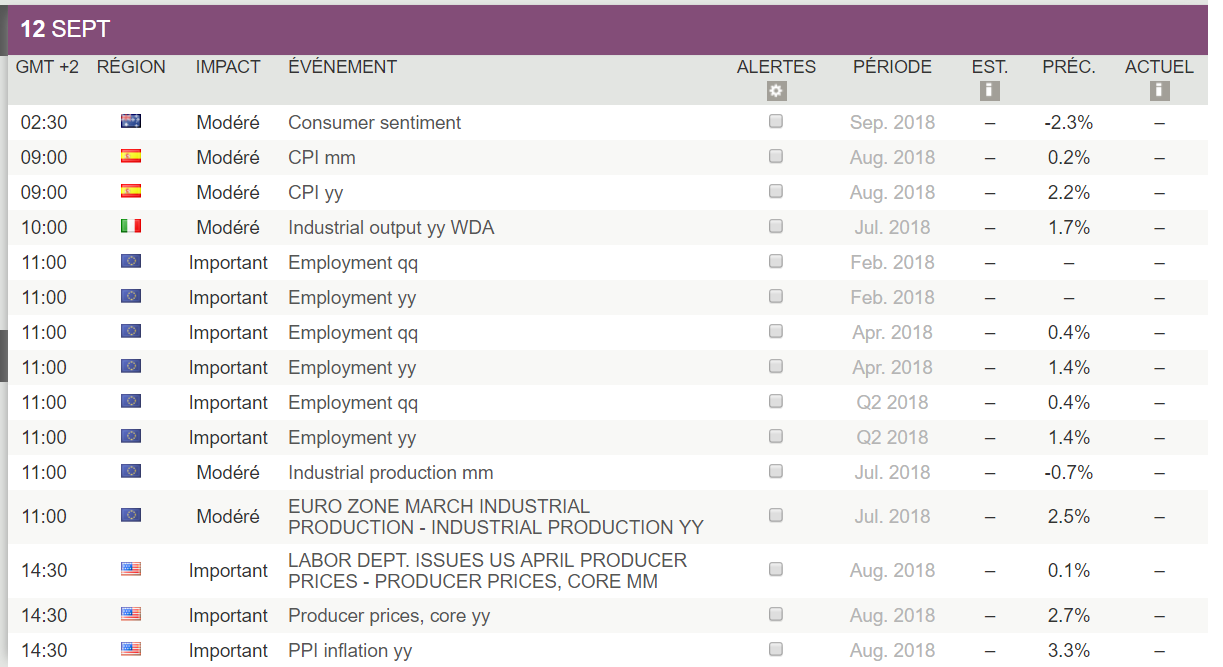Click the Spanish flag on CPI mm row
Viewport: 1223px width, 667px height.
click(131, 157)
